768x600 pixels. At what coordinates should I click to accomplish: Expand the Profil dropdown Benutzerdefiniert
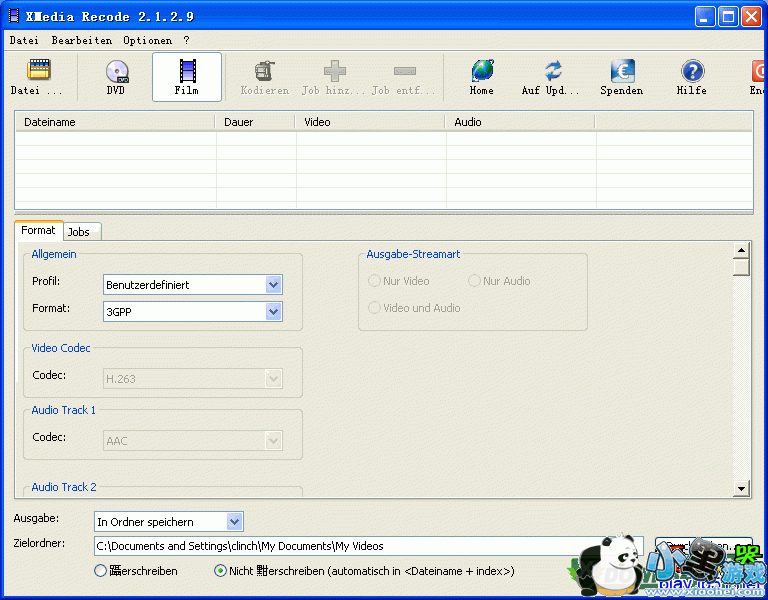[x=274, y=285]
